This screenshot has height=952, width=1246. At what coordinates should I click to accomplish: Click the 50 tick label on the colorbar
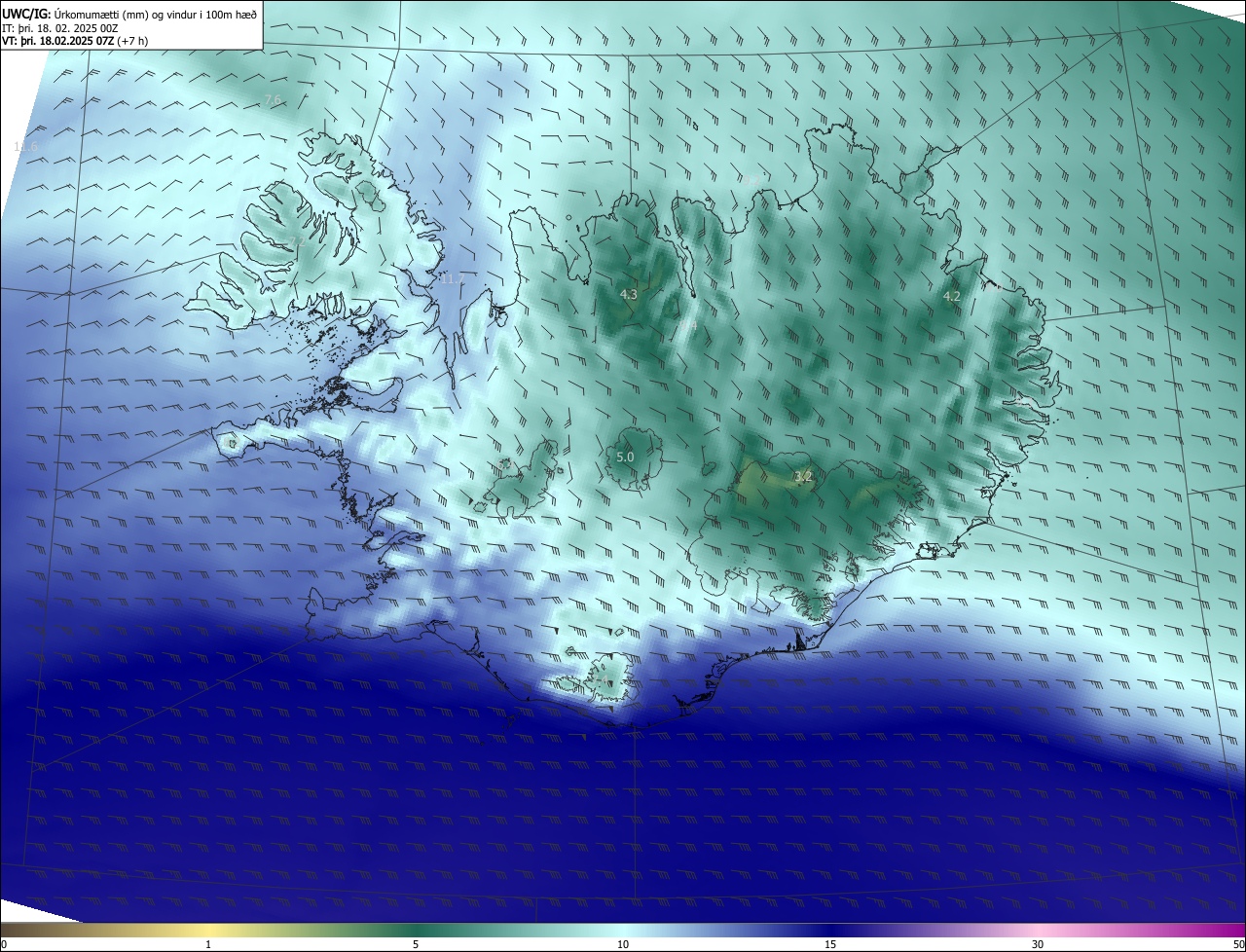pos(1238,944)
